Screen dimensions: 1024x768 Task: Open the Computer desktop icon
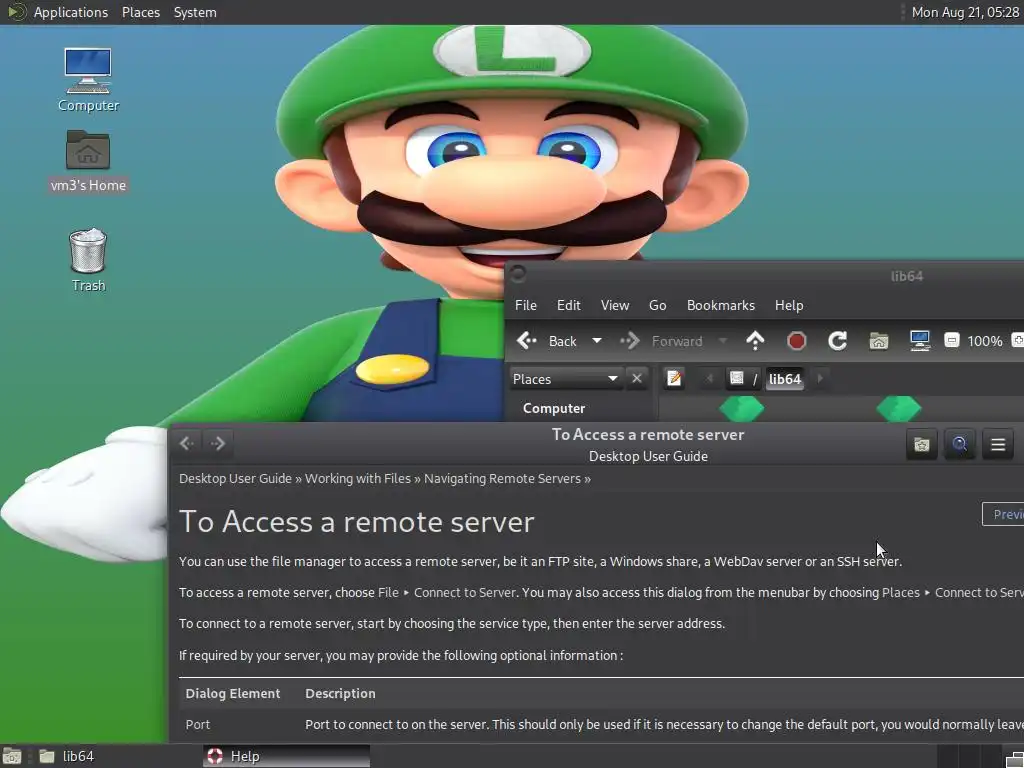(88, 80)
